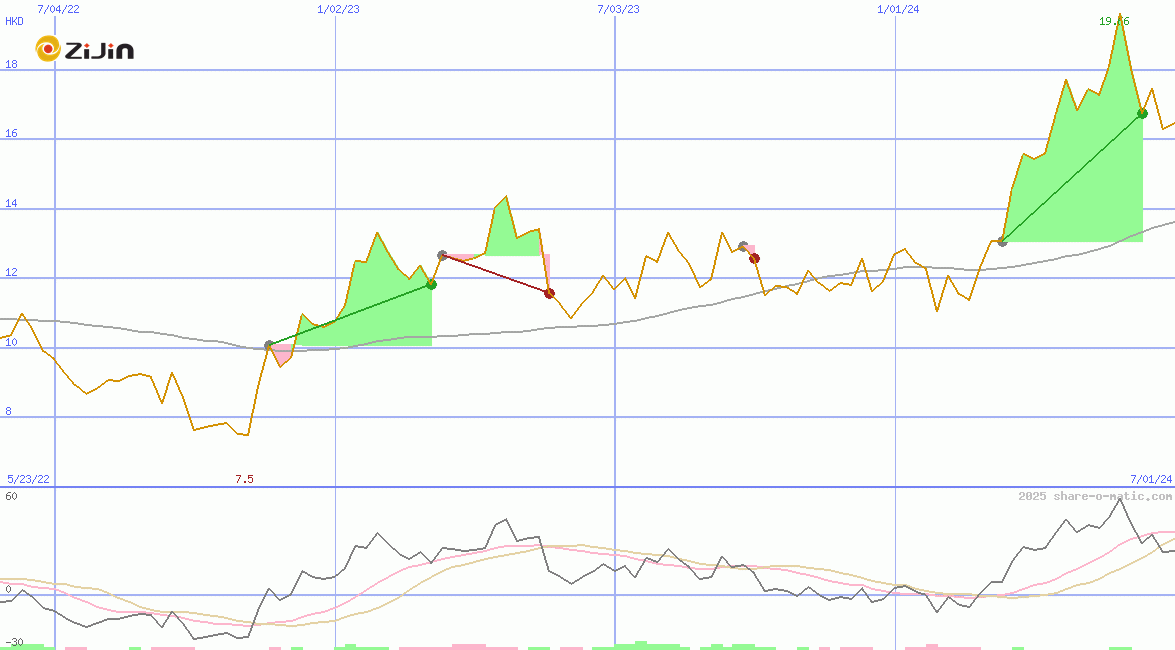Select the 1/01/24 date label
This screenshot has height=650, width=1175.
click(898, 9)
